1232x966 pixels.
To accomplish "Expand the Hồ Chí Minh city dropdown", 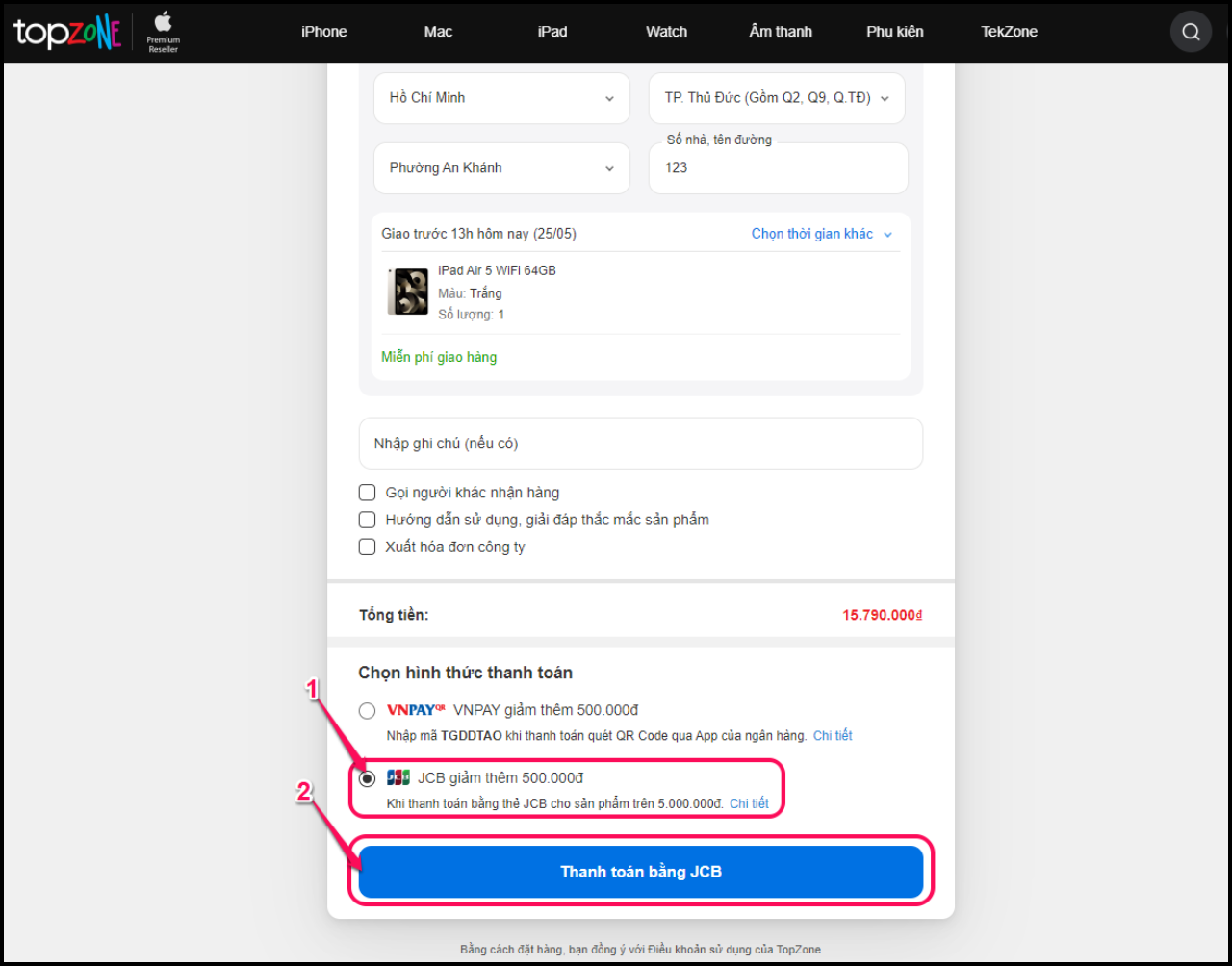I will 501,98.
